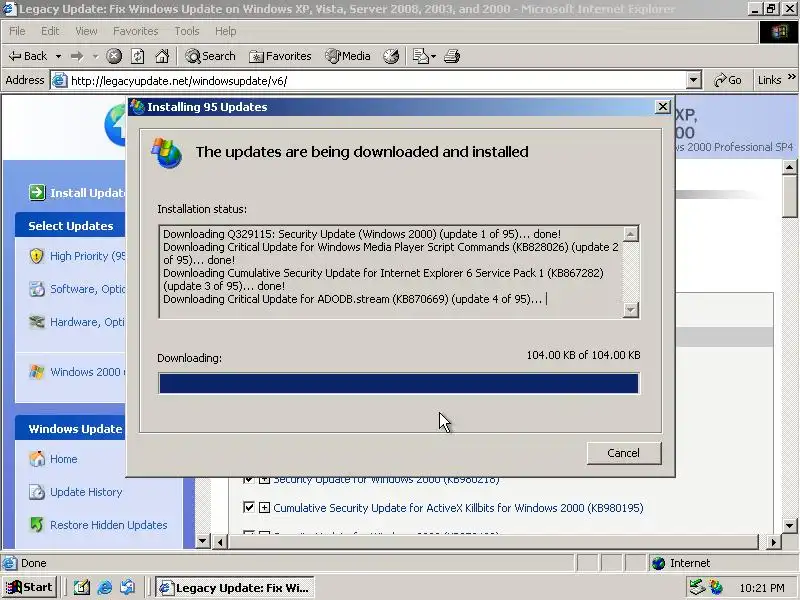
Task: Open the Software, Optional link
Action: coord(87,289)
